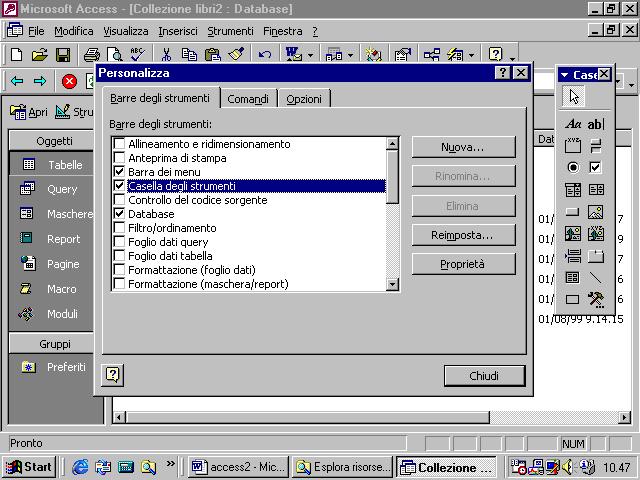
Task: Click the Web toolbar Back arrow
Action: point(17,81)
